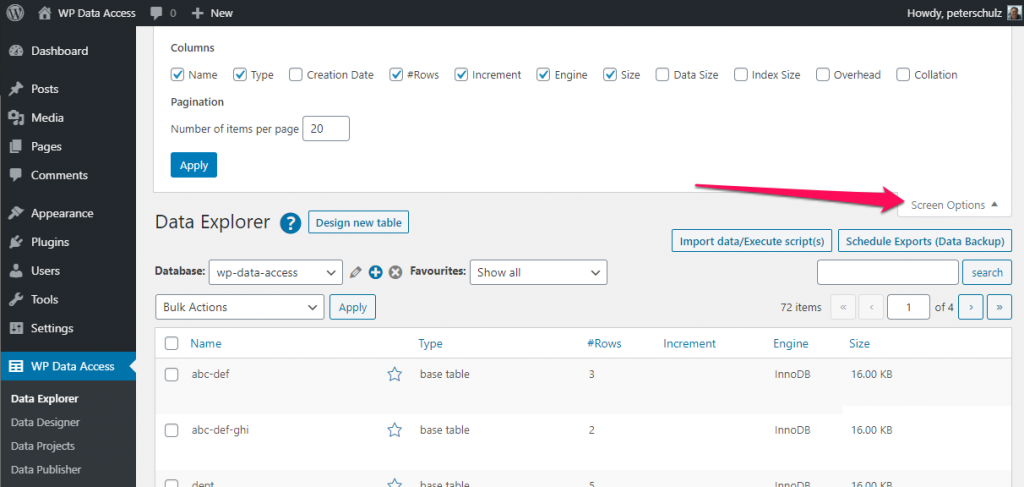Sort by Name column header
This screenshot has width=1024, height=487.
point(206,343)
